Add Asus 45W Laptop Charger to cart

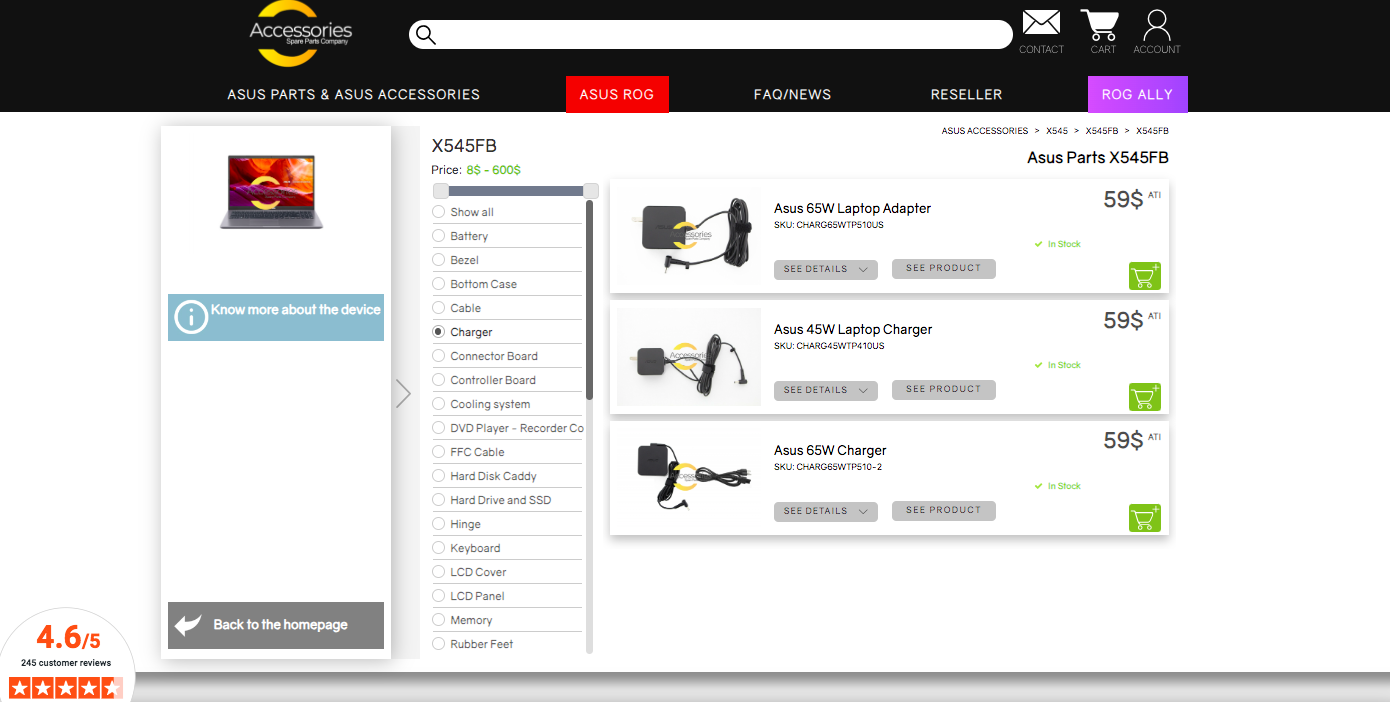click(x=1145, y=397)
